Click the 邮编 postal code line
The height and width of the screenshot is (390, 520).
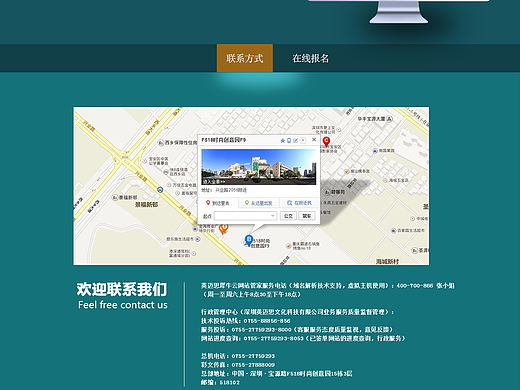[x=220, y=382]
